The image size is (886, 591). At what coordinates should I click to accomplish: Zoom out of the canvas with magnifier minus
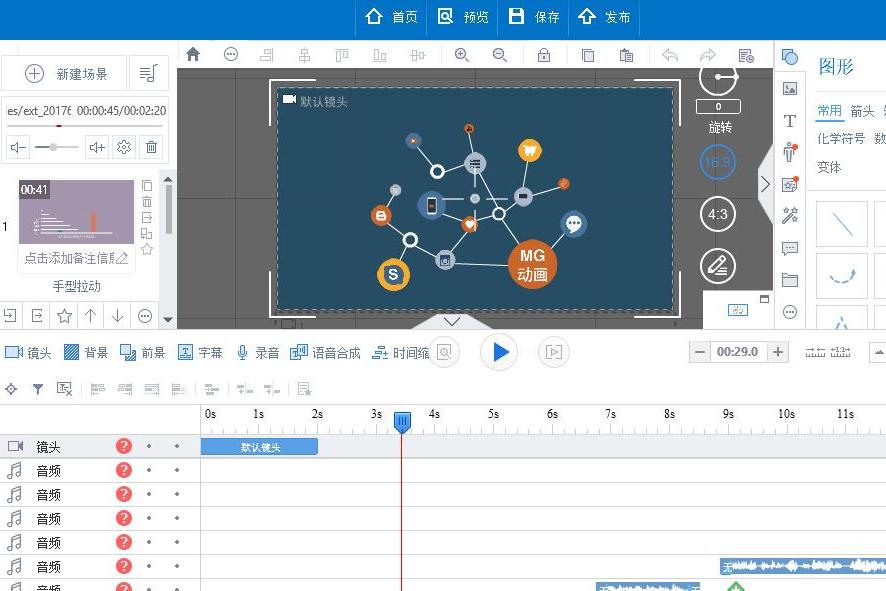[499, 55]
